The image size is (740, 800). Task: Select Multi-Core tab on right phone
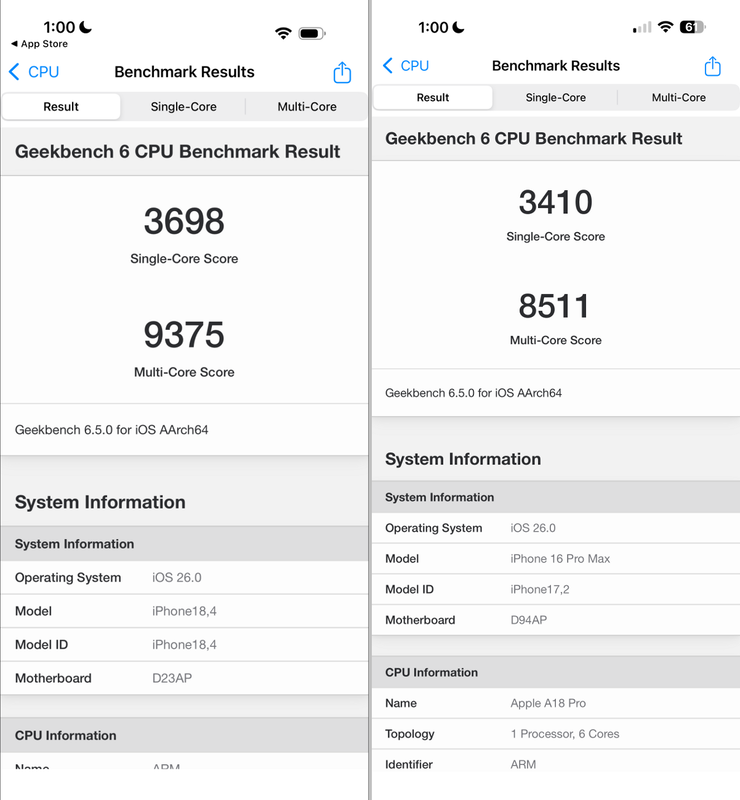(x=679, y=97)
